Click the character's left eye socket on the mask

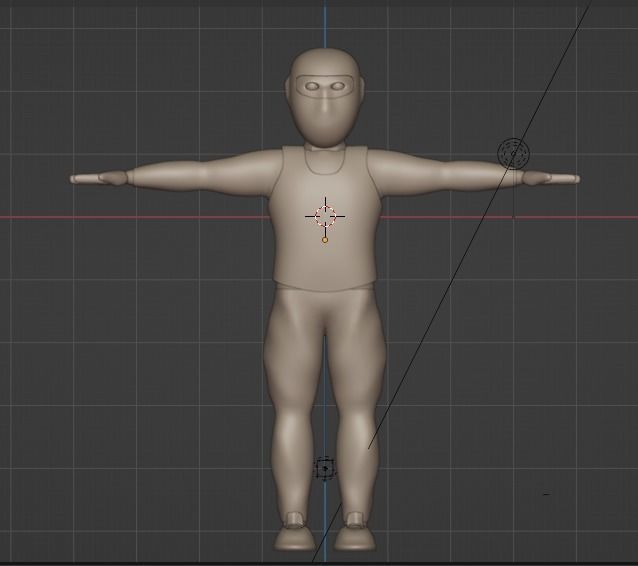338,86
